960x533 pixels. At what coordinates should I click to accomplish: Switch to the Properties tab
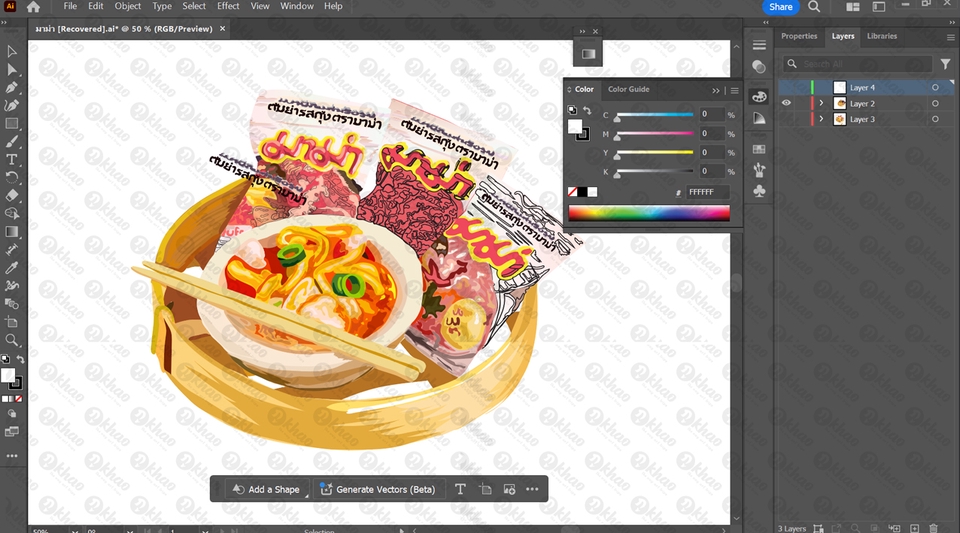click(799, 36)
